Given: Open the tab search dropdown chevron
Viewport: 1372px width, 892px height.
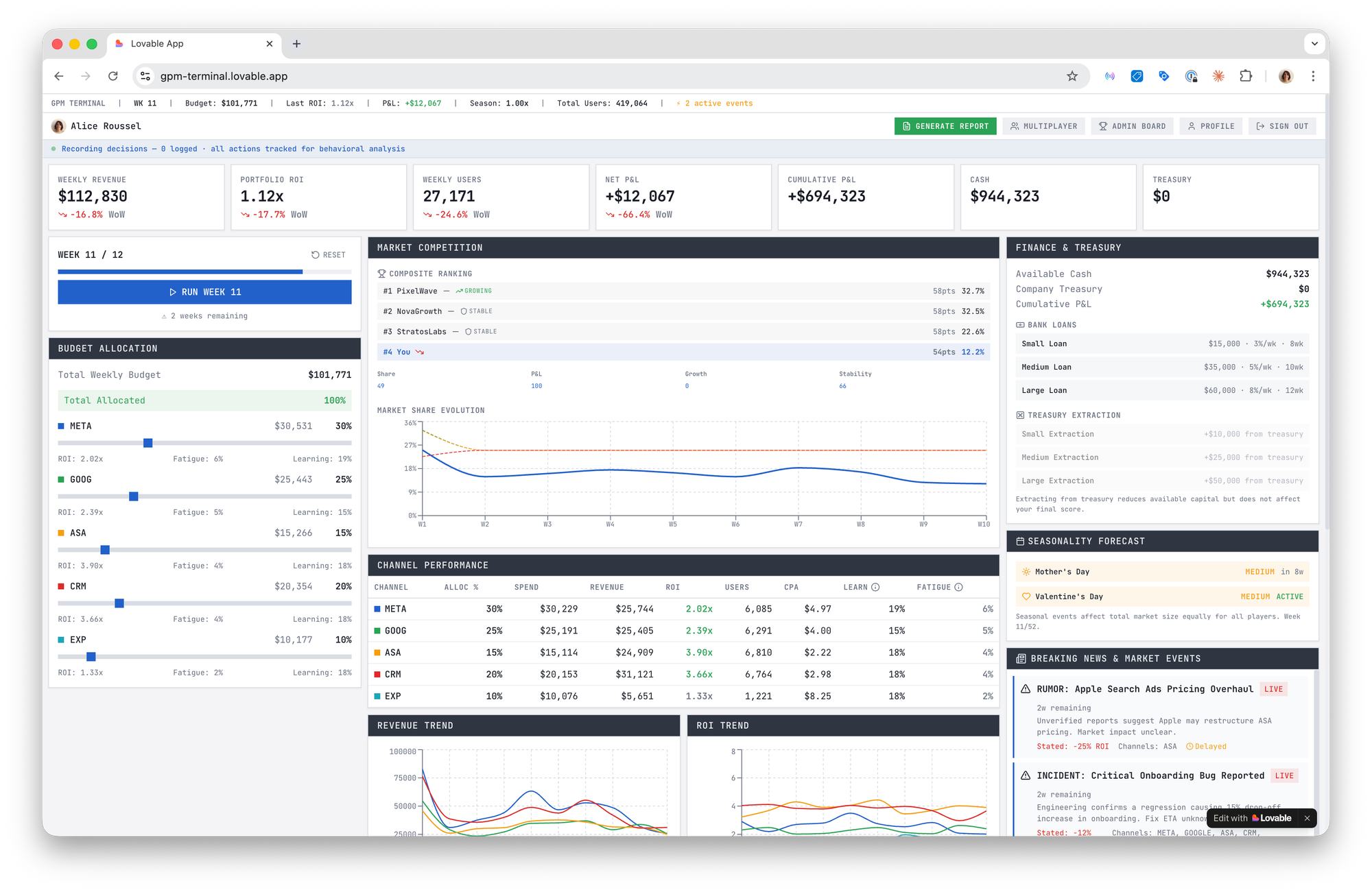Looking at the screenshot, I should [x=1314, y=44].
